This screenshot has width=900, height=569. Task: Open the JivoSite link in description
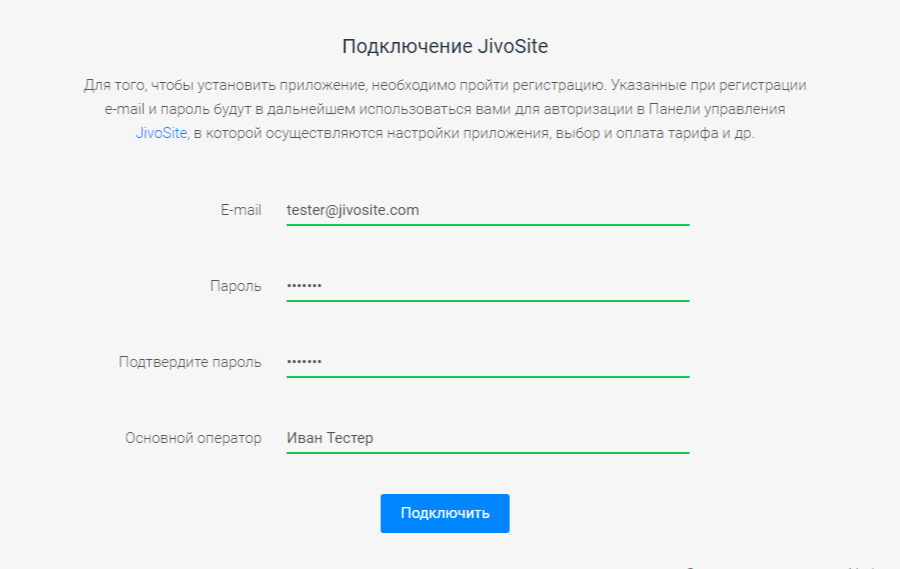pyautogui.click(x=161, y=133)
